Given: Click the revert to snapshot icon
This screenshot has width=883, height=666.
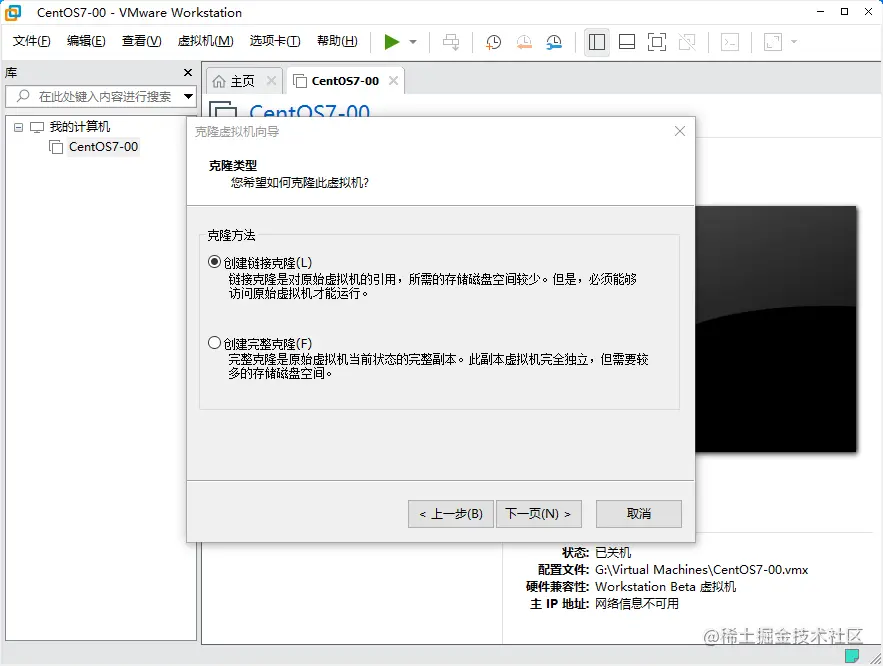Looking at the screenshot, I should click(x=524, y=42).
